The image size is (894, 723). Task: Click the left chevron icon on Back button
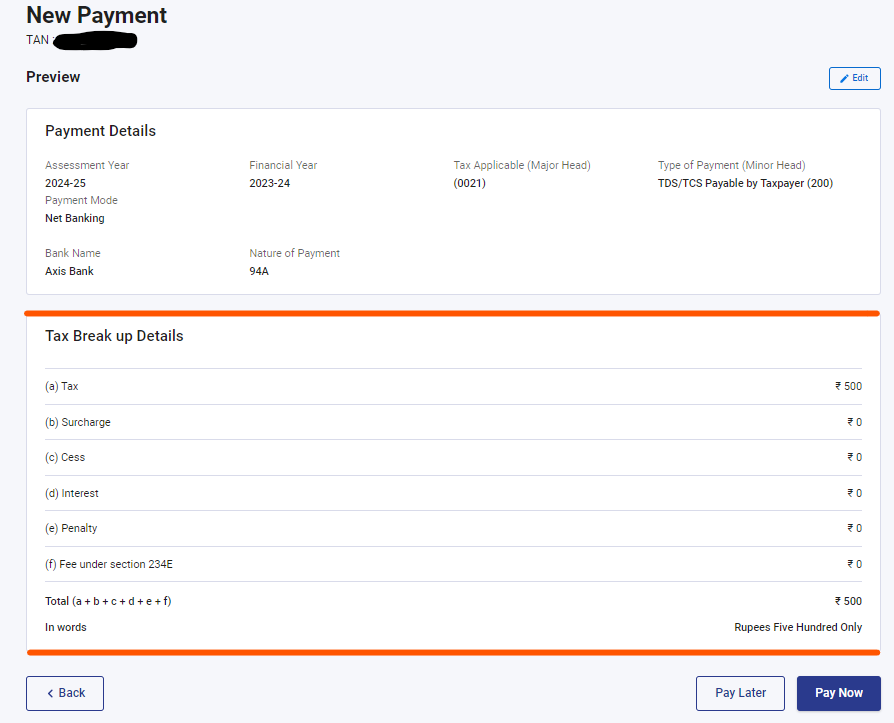coord(50,693)
